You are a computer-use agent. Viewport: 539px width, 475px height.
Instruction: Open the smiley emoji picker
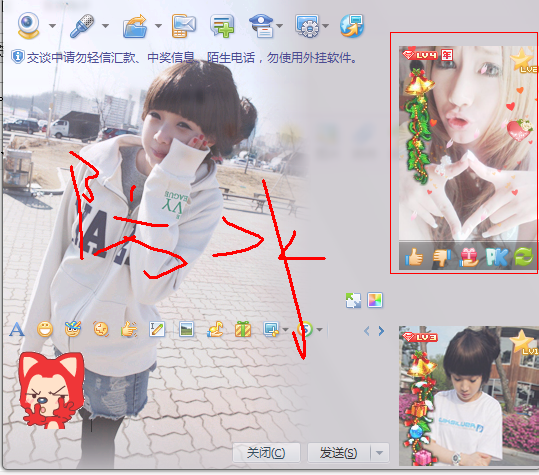45,330
